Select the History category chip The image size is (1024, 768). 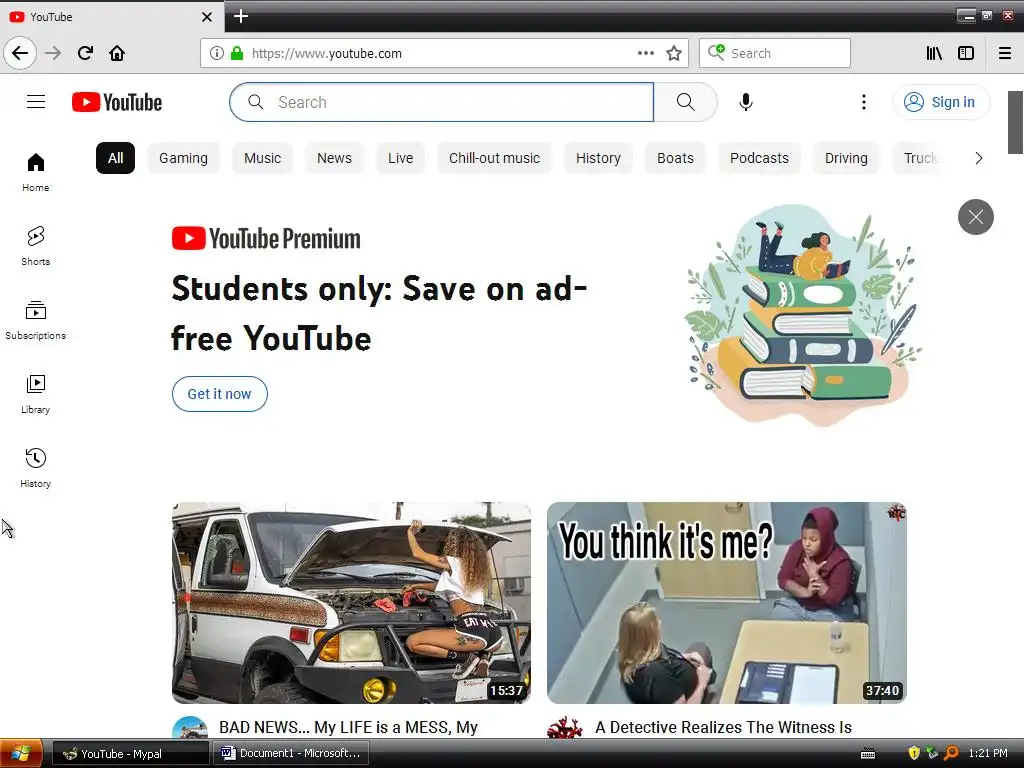pos(598,158)
